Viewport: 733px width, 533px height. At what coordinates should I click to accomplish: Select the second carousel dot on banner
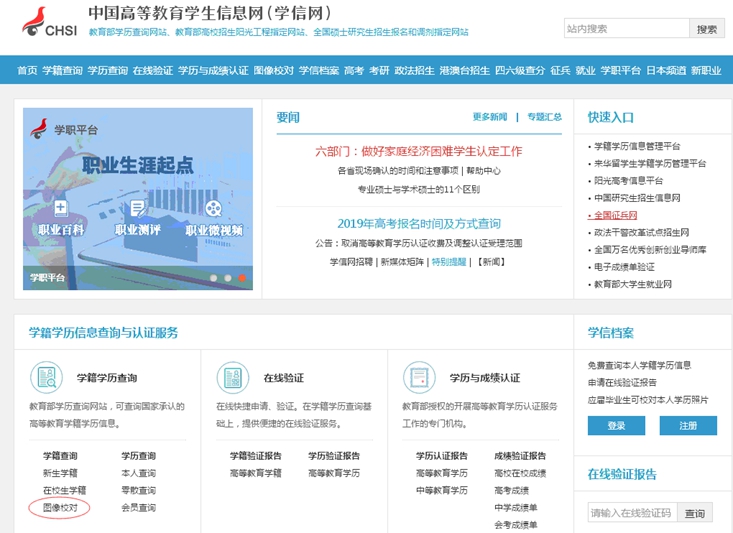coord(228,278)
